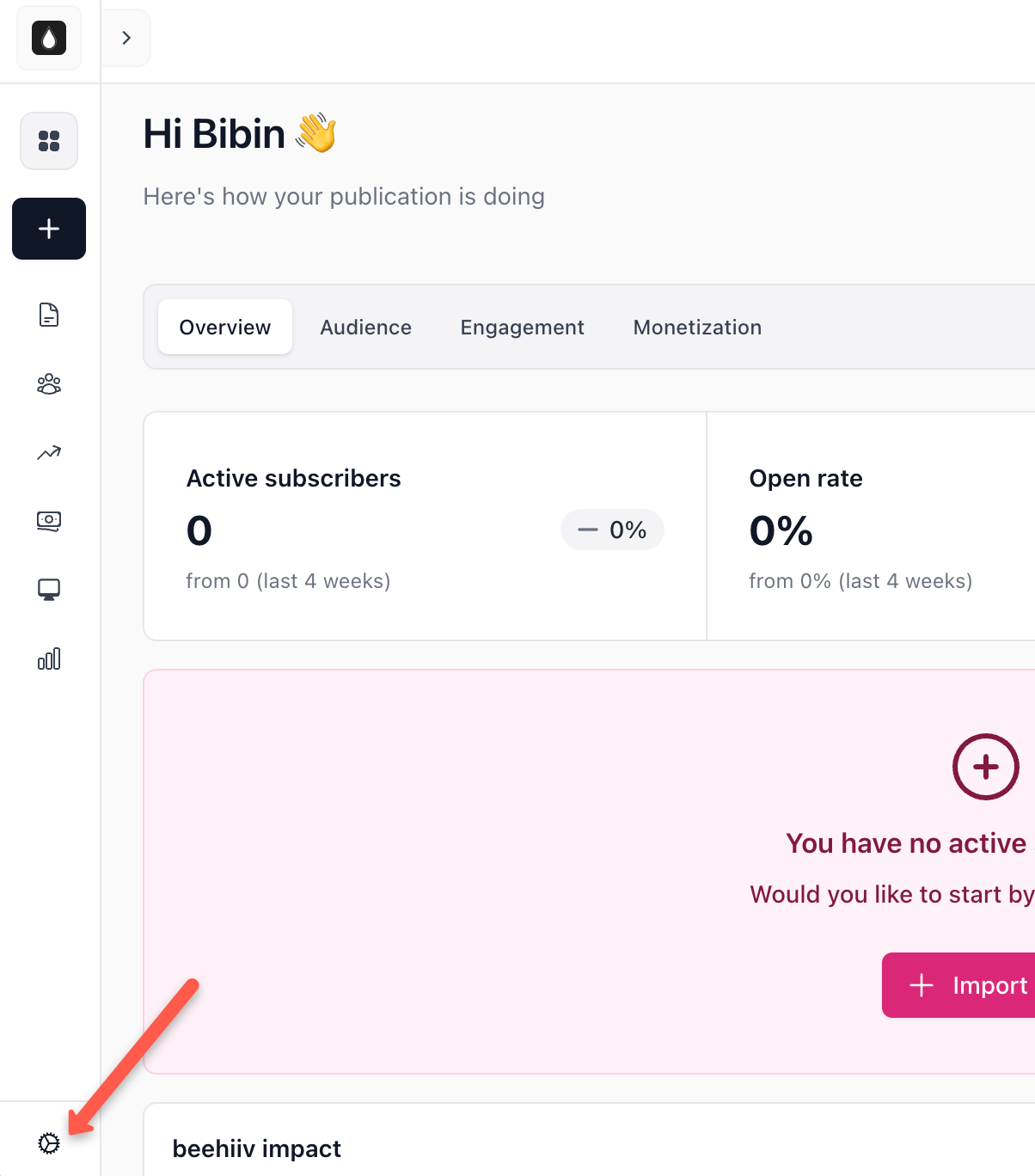Screen dimensions: 1035x1176
Task: Click the Active subscribers card
Action: (425, 526)
